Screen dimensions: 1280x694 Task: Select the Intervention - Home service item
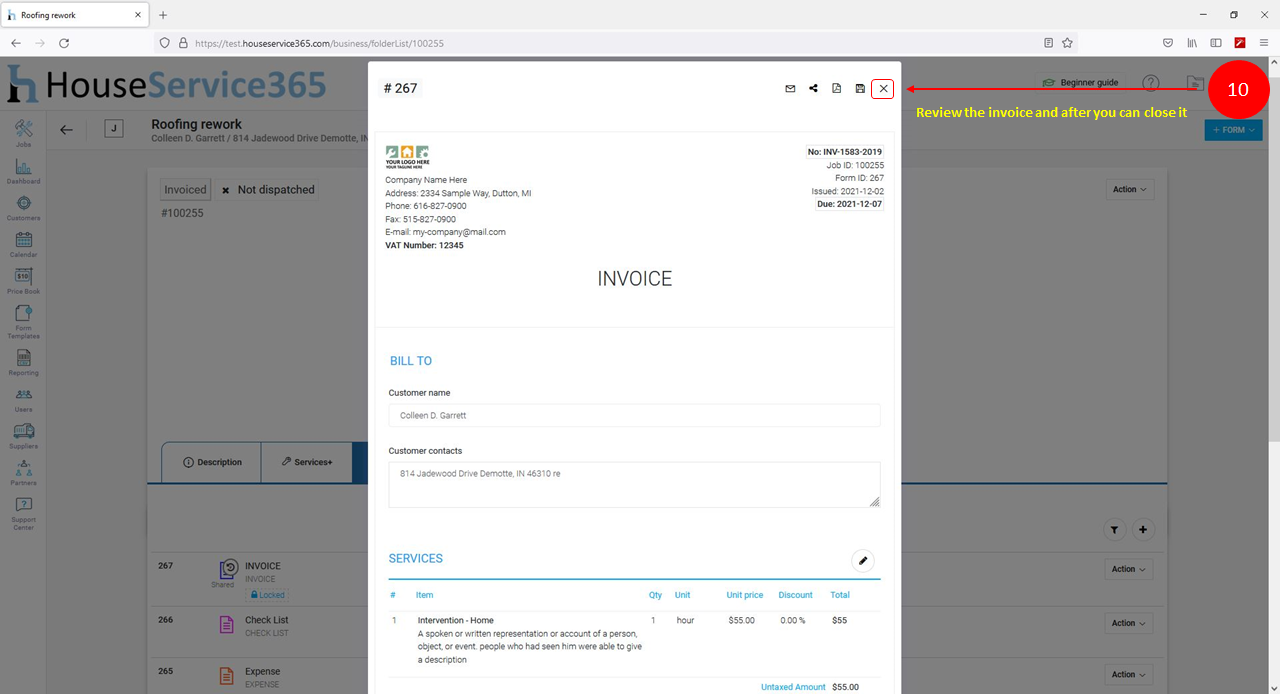pyautogui.click(x=455, y=620)
